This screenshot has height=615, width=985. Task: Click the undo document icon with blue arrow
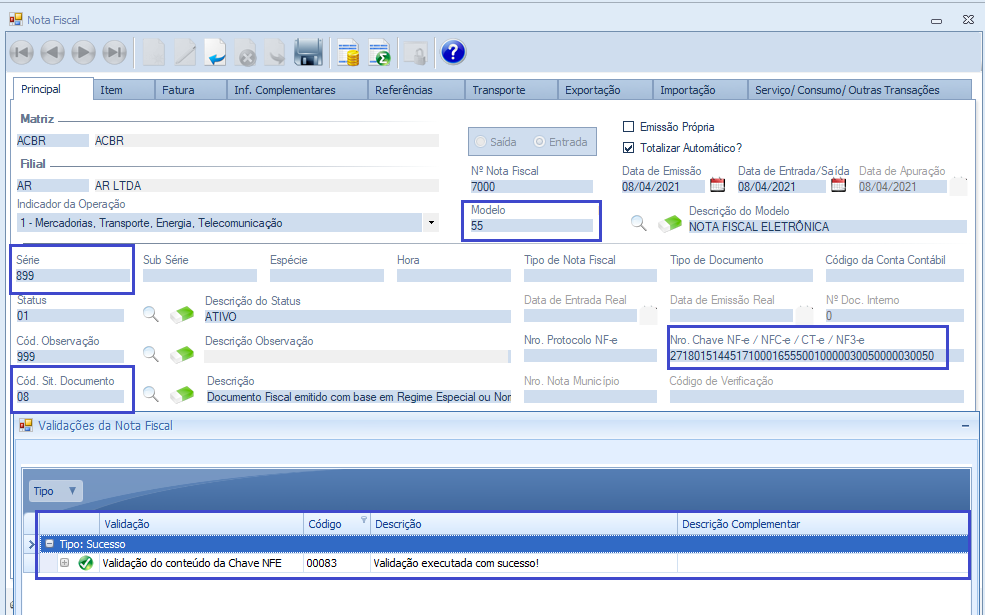point(216,52)
